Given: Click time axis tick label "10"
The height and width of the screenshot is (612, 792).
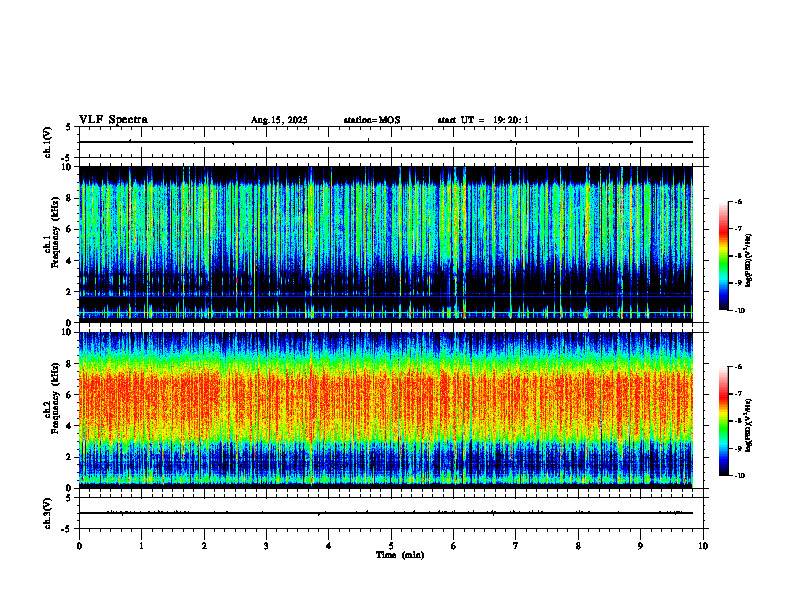Looking at the screenshot, I should click(703, 546).
